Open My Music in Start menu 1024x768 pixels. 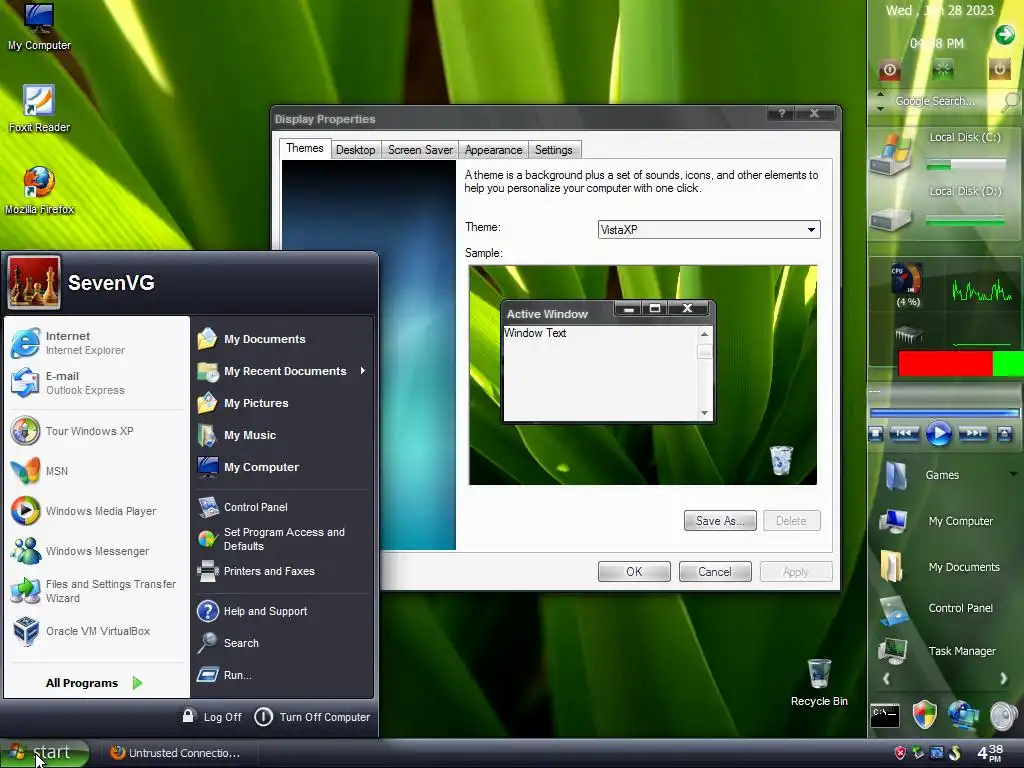283,435
